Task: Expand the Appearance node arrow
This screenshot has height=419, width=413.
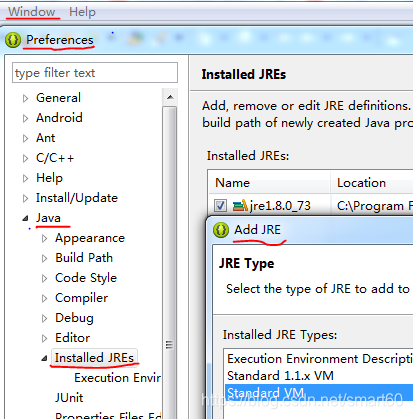Action: coord(44,238)
